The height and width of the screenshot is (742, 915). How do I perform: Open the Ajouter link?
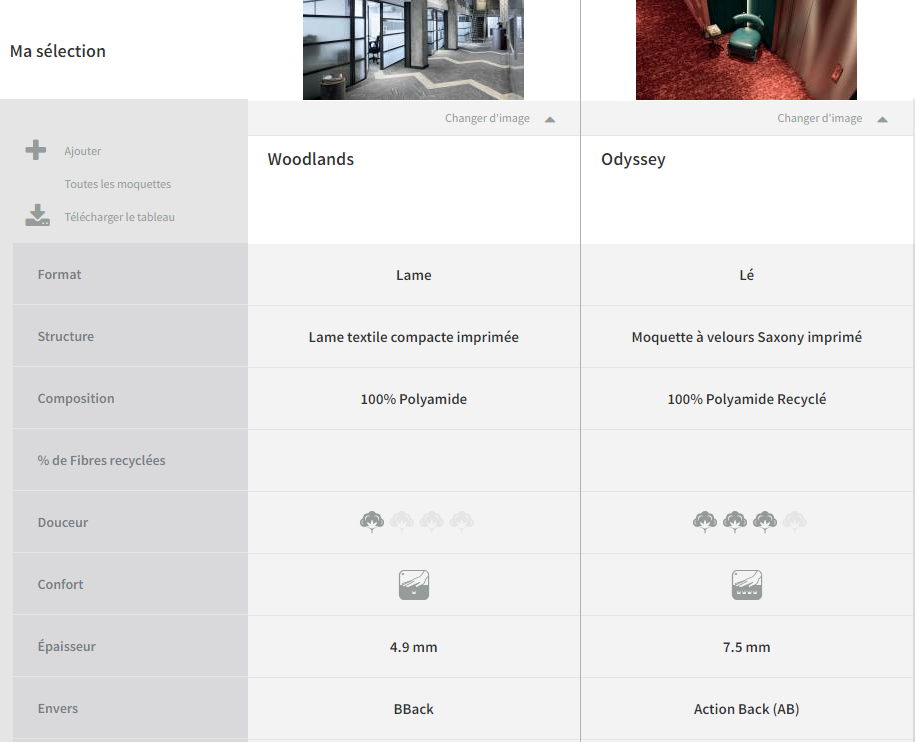click(82, 151)
